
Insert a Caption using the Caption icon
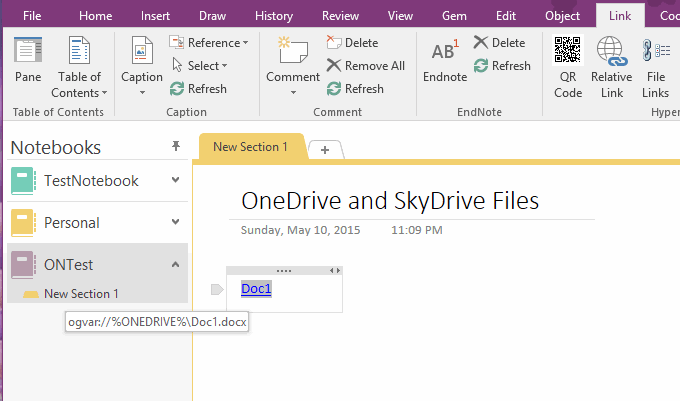click(x=142, y=51)
